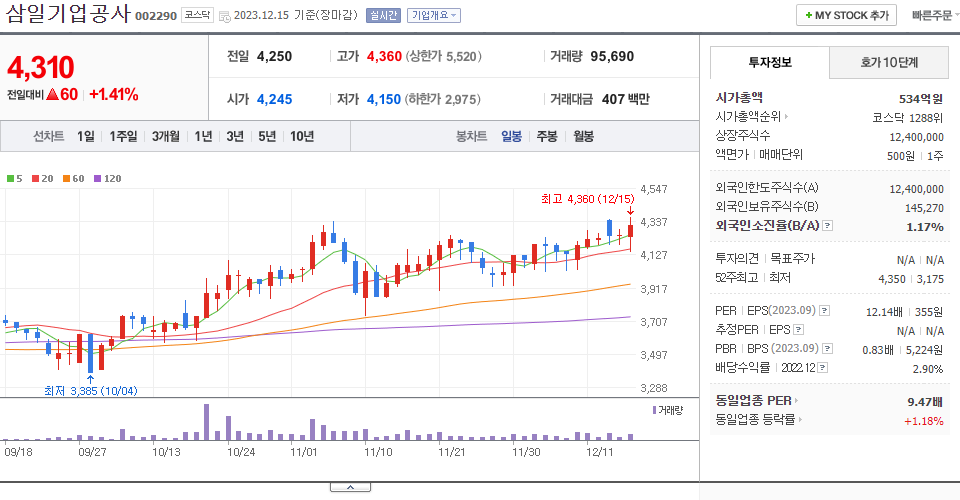The image size is (960, 500).
Task: Select the 1일 line chart period
Action: click(x=86, y=136)
